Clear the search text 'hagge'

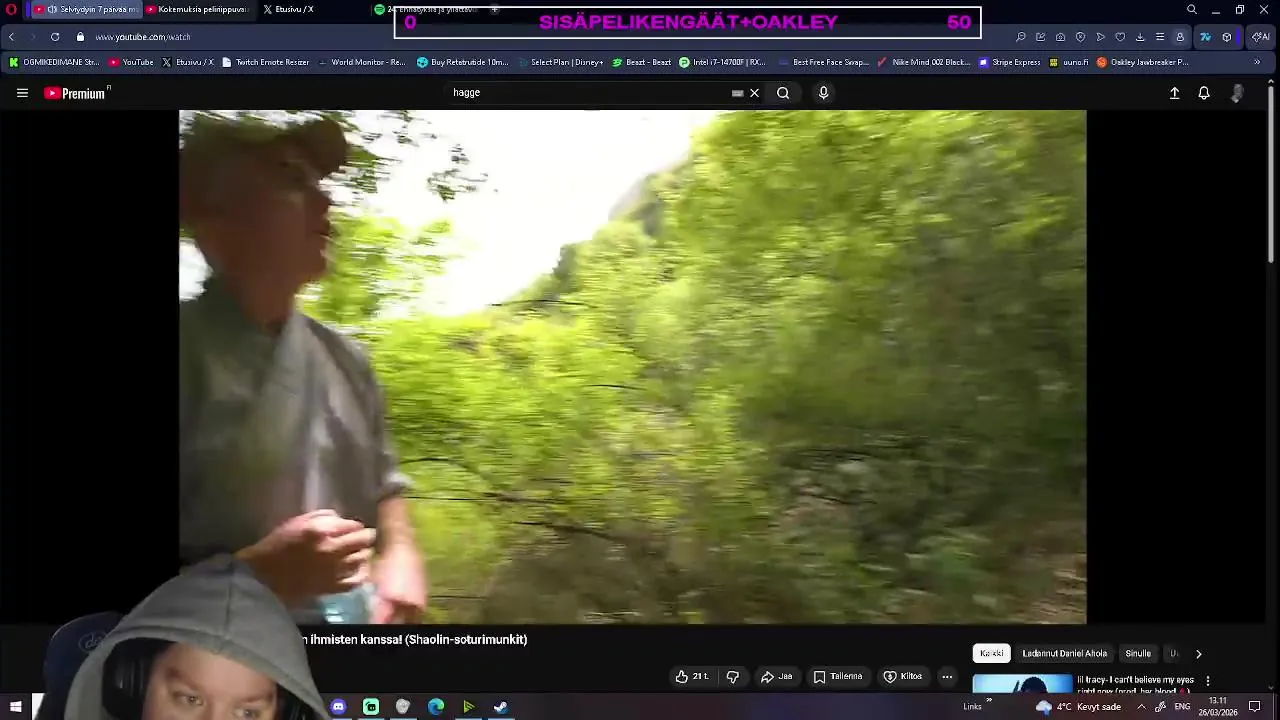pos(755,93)
